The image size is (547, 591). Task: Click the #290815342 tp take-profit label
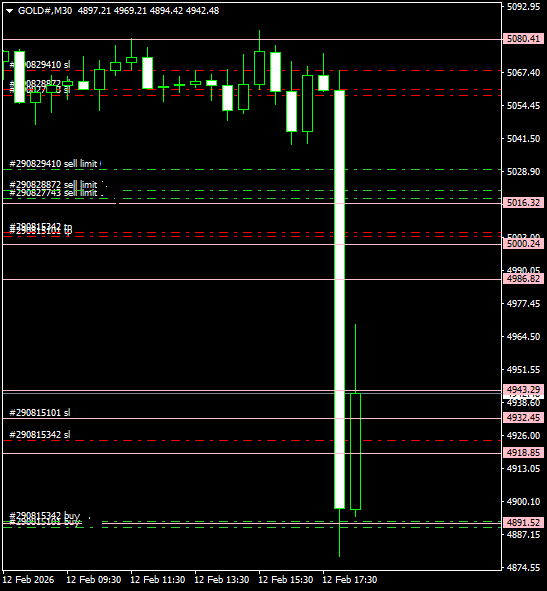[41, 227]
